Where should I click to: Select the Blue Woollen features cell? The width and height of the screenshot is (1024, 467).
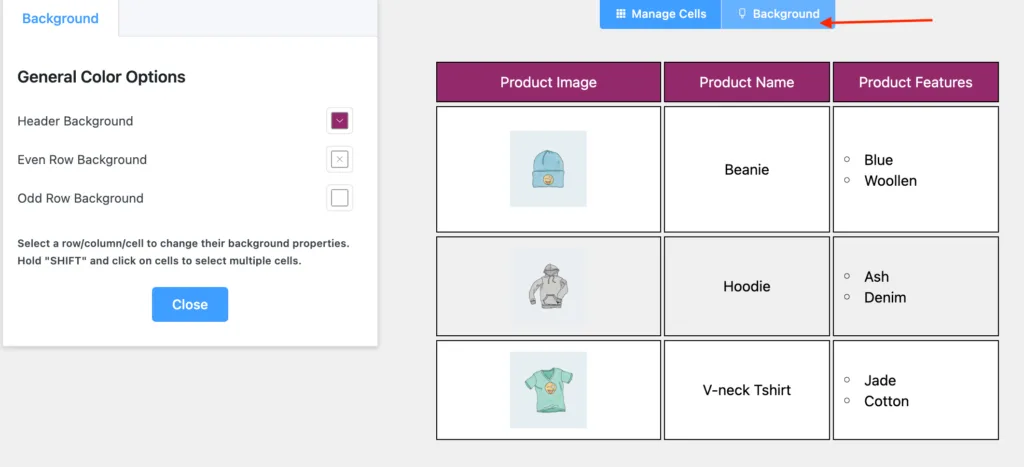pyautogui.click(x=916, y=169)
